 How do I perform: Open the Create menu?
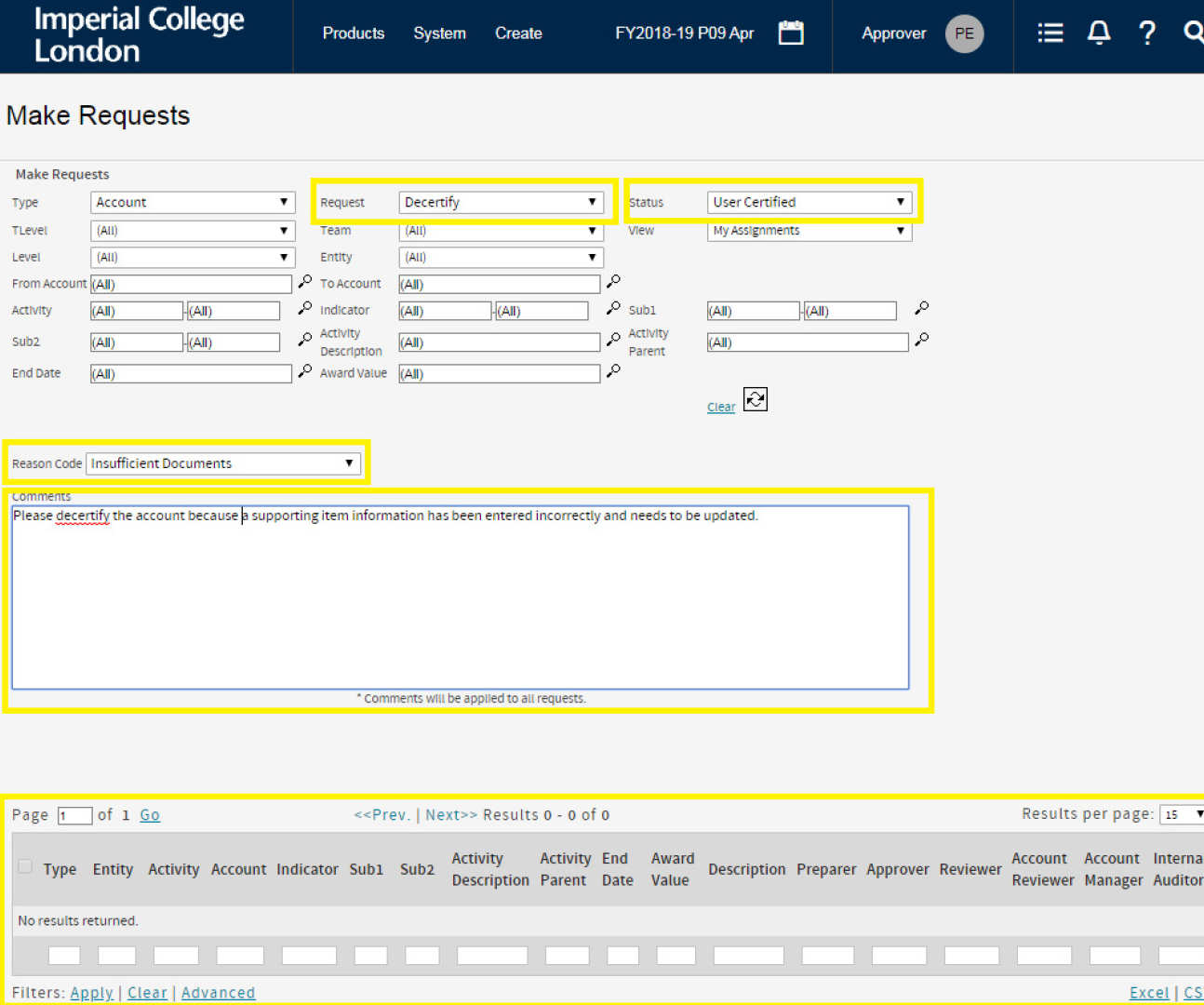[x=518, y=33]
